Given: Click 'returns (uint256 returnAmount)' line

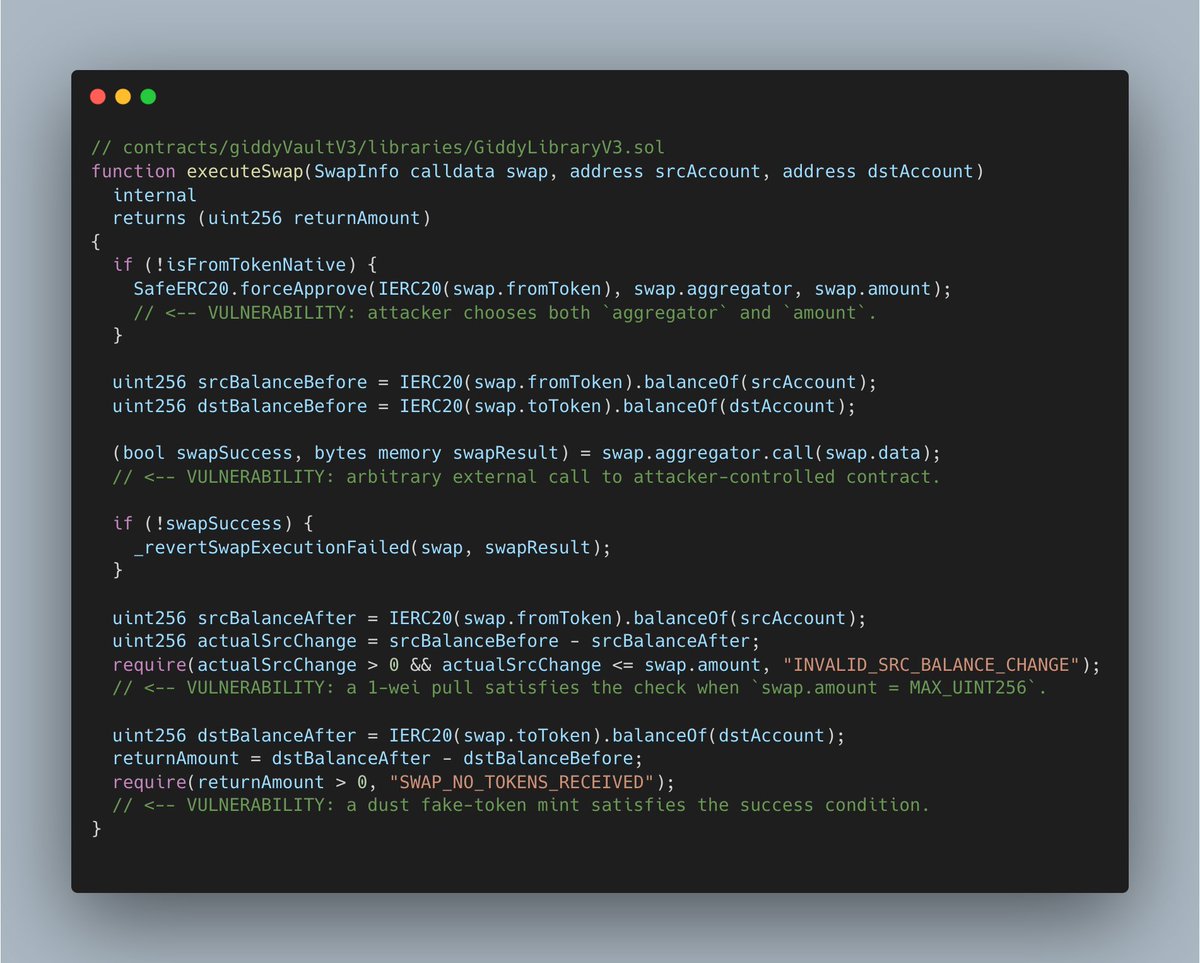Looking at the screenshot, I should 272,218.
